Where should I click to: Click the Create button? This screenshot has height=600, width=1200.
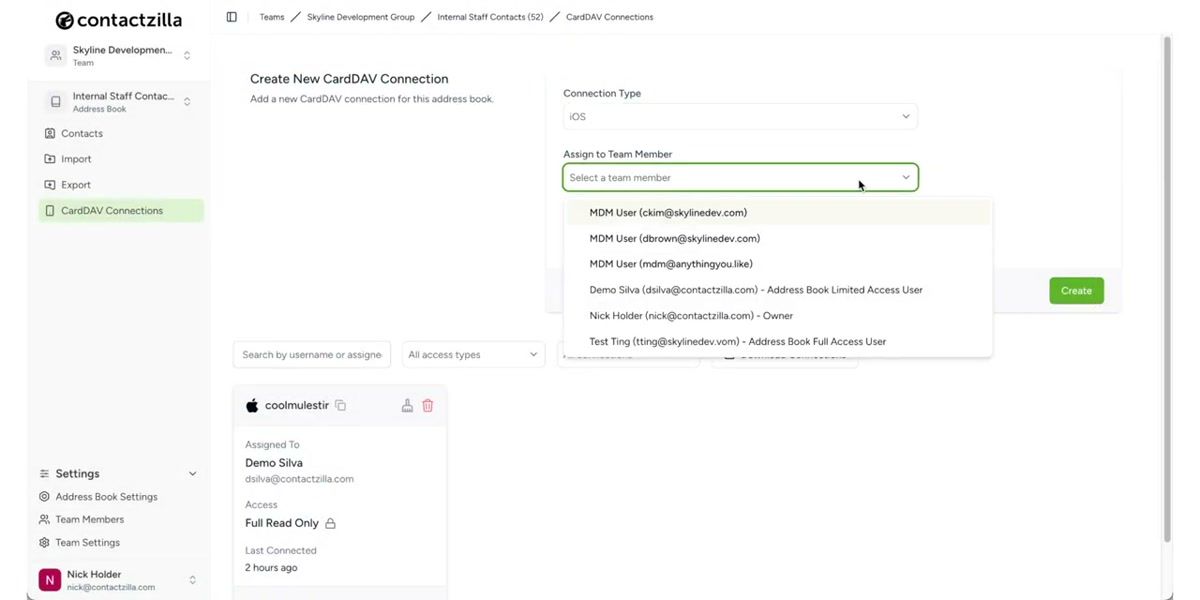1075,290
